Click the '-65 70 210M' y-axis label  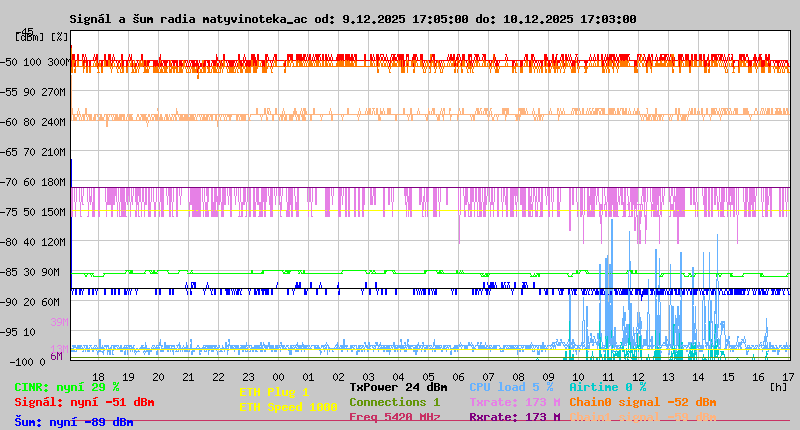[x=33, y=152]
